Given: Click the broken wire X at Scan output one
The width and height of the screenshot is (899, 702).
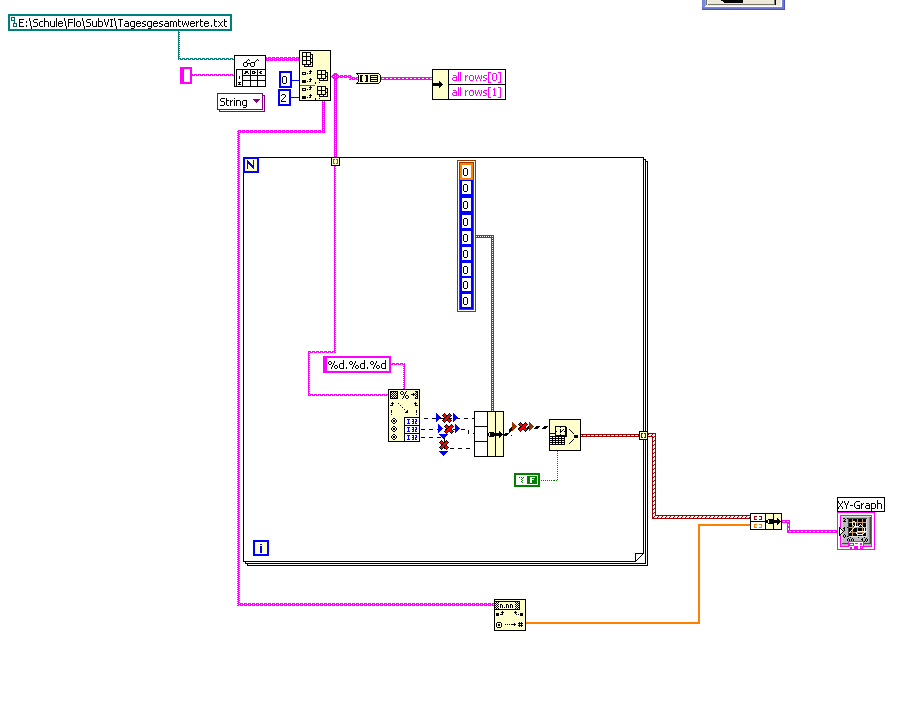Looking at the screenshot, I should pos(447,418).
